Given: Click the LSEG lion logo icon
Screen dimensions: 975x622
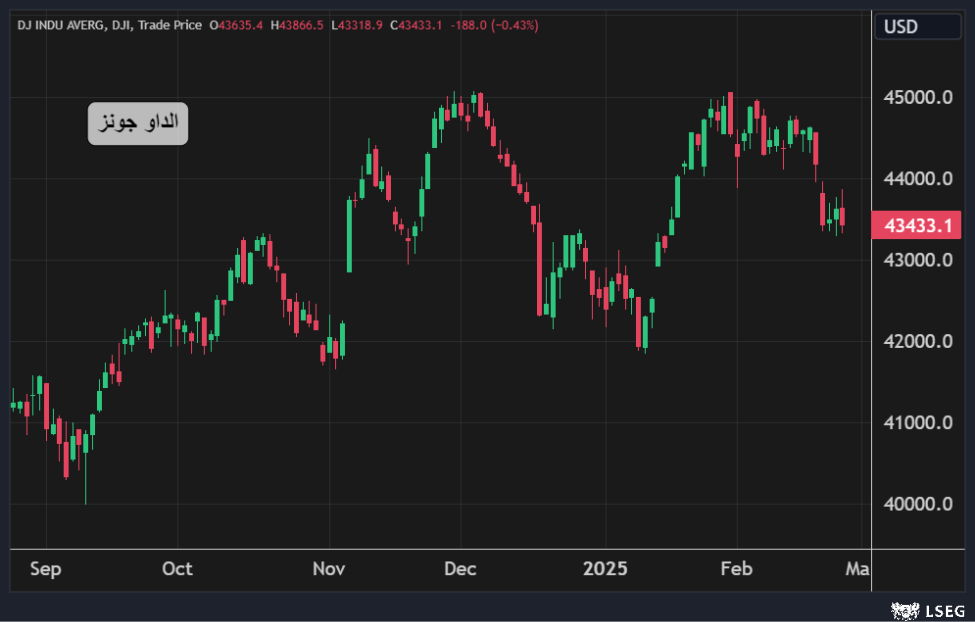Looking at the screenshot, I should click(x=905, y=609).
